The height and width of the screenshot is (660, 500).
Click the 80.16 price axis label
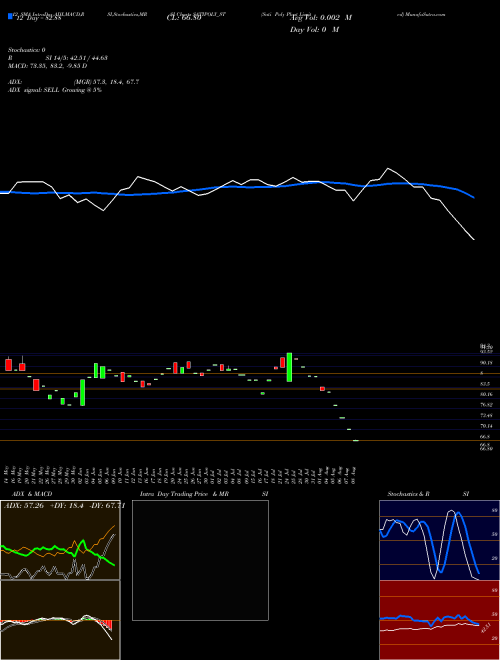(x=487, y=394)
